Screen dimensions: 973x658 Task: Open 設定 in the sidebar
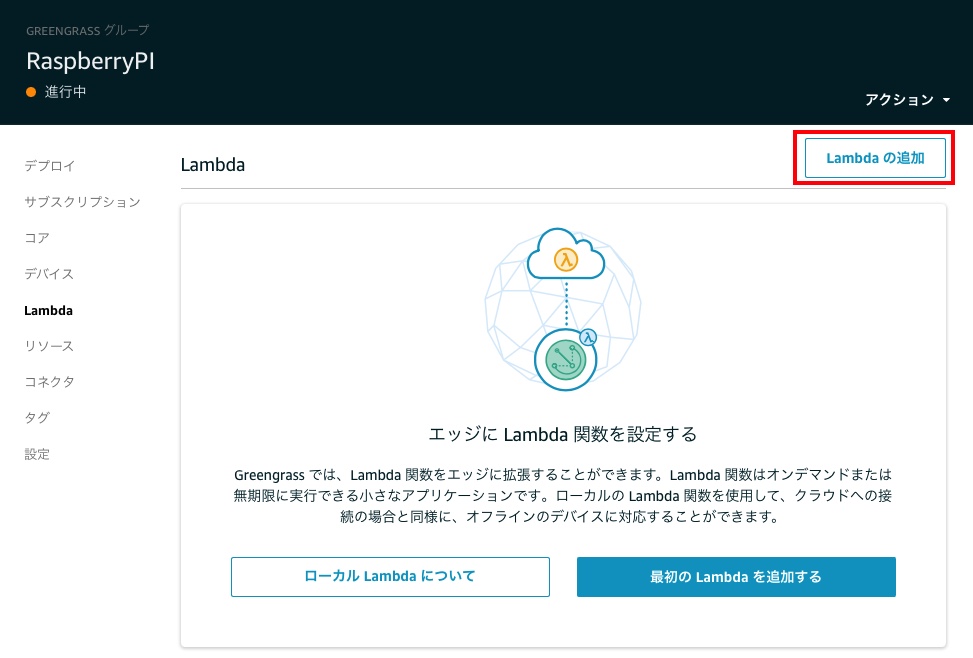[37, 454]
